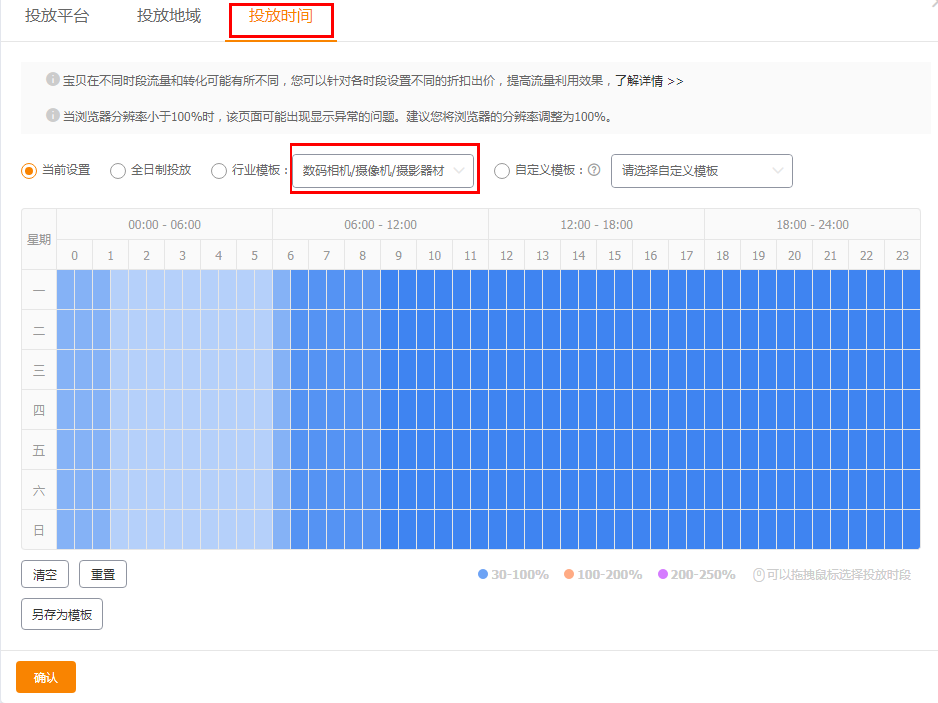Screen dimensions: 938x703
Task: Click the info icon beside the browser resolution tip
Action: (x=53, y=116)
